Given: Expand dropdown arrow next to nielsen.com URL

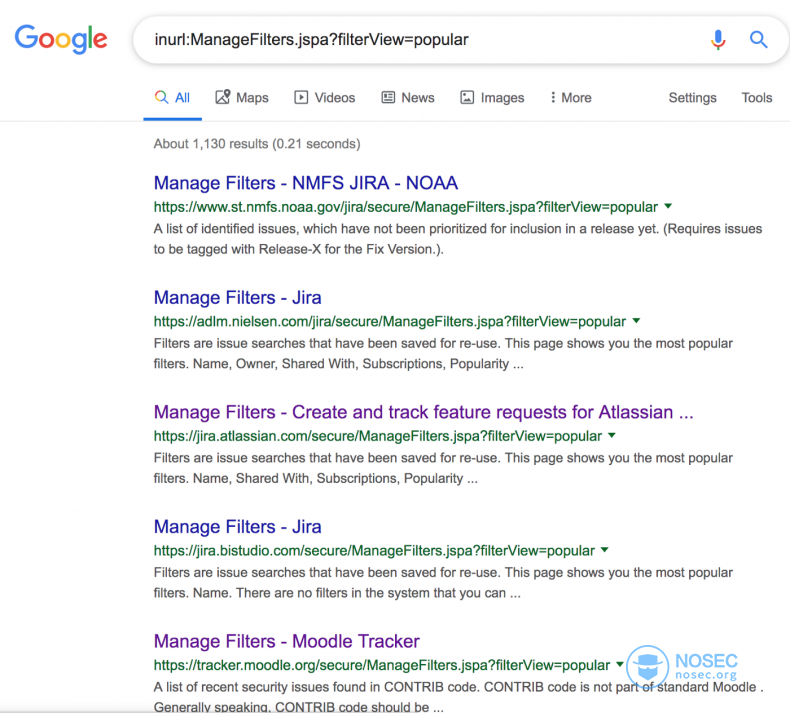Looking at the screenshot, I should point(636,320).
